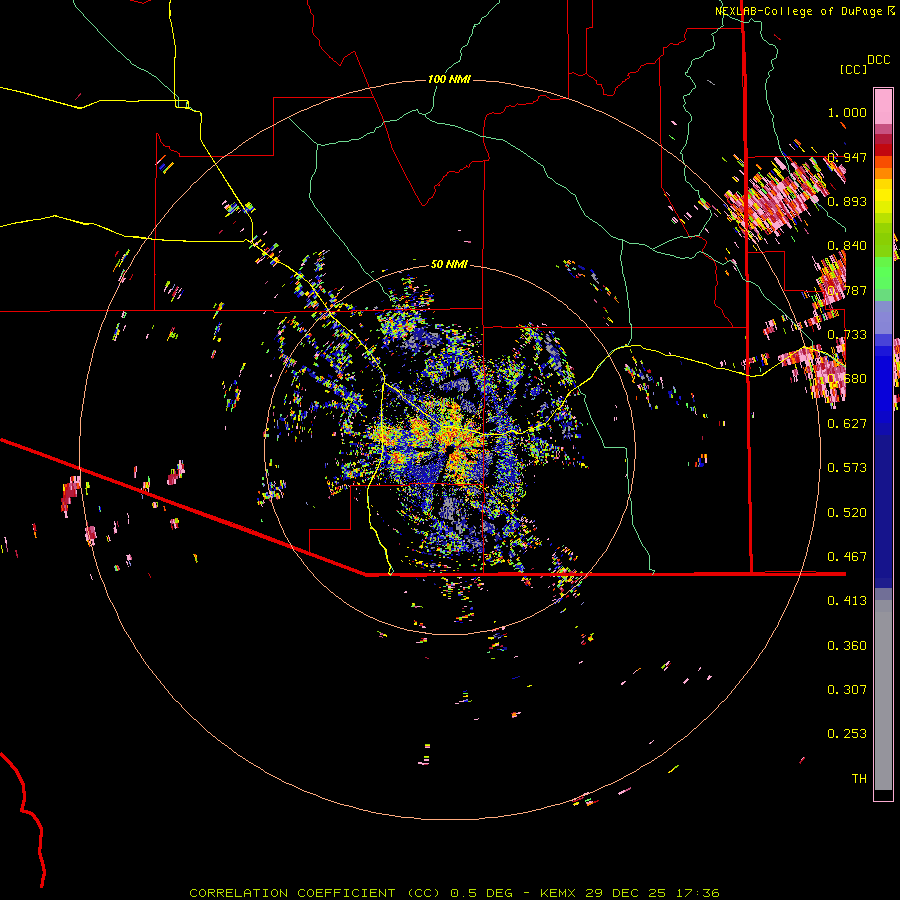This screenshot has height=900, width=900.
Task: Click the 0.253 scale value
Action: click(x=847, y=734)
